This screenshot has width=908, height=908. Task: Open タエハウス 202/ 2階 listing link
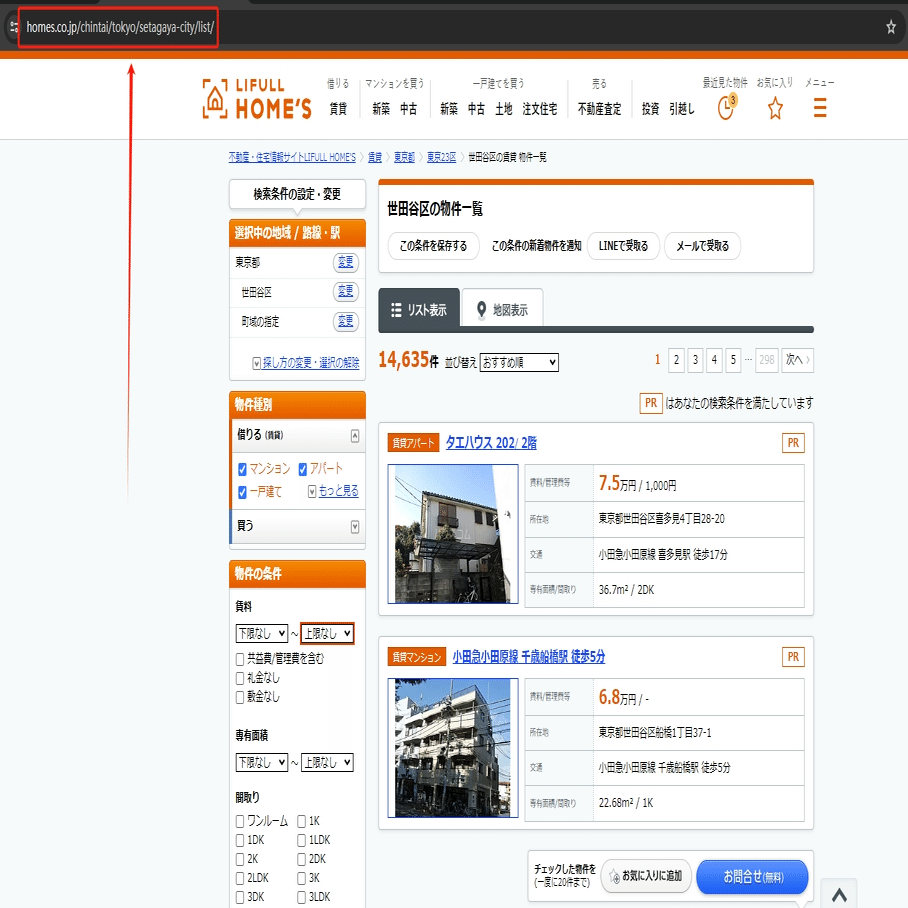pyautogui.click(x=490, y=443)
